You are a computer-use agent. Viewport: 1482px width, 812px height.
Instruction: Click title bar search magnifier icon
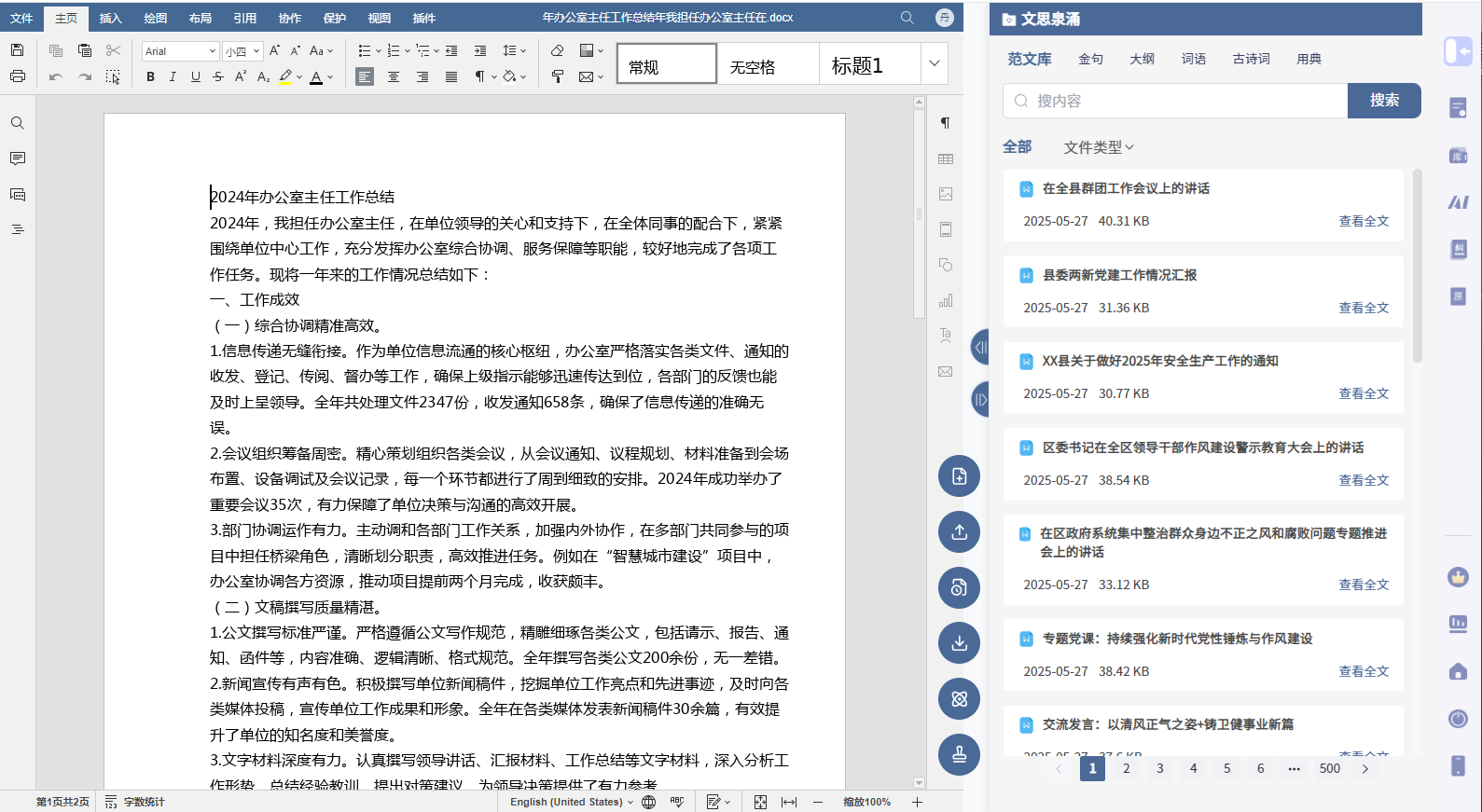coord(907,18)
